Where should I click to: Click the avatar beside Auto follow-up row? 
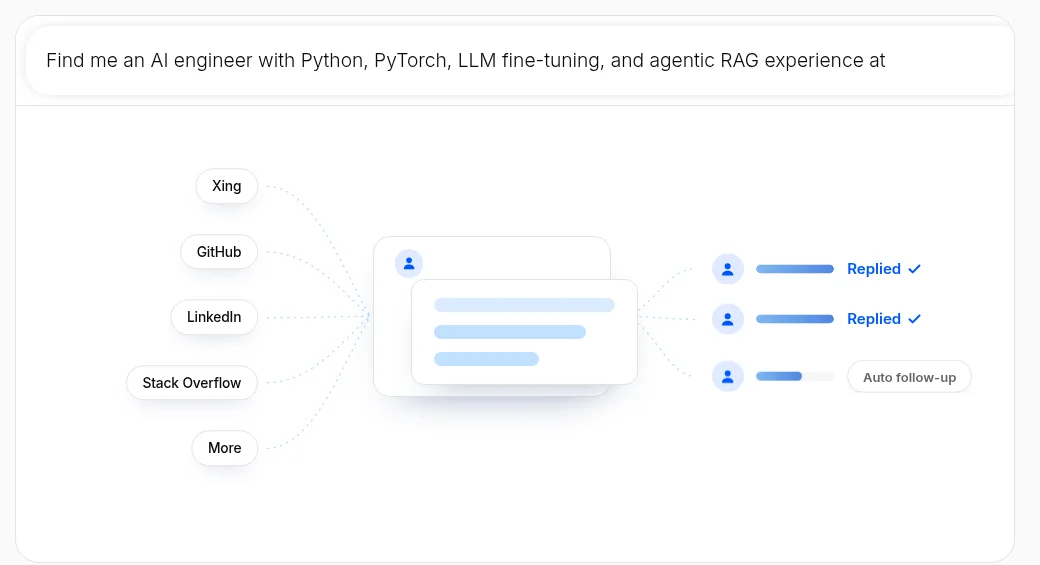pos(728,377)
